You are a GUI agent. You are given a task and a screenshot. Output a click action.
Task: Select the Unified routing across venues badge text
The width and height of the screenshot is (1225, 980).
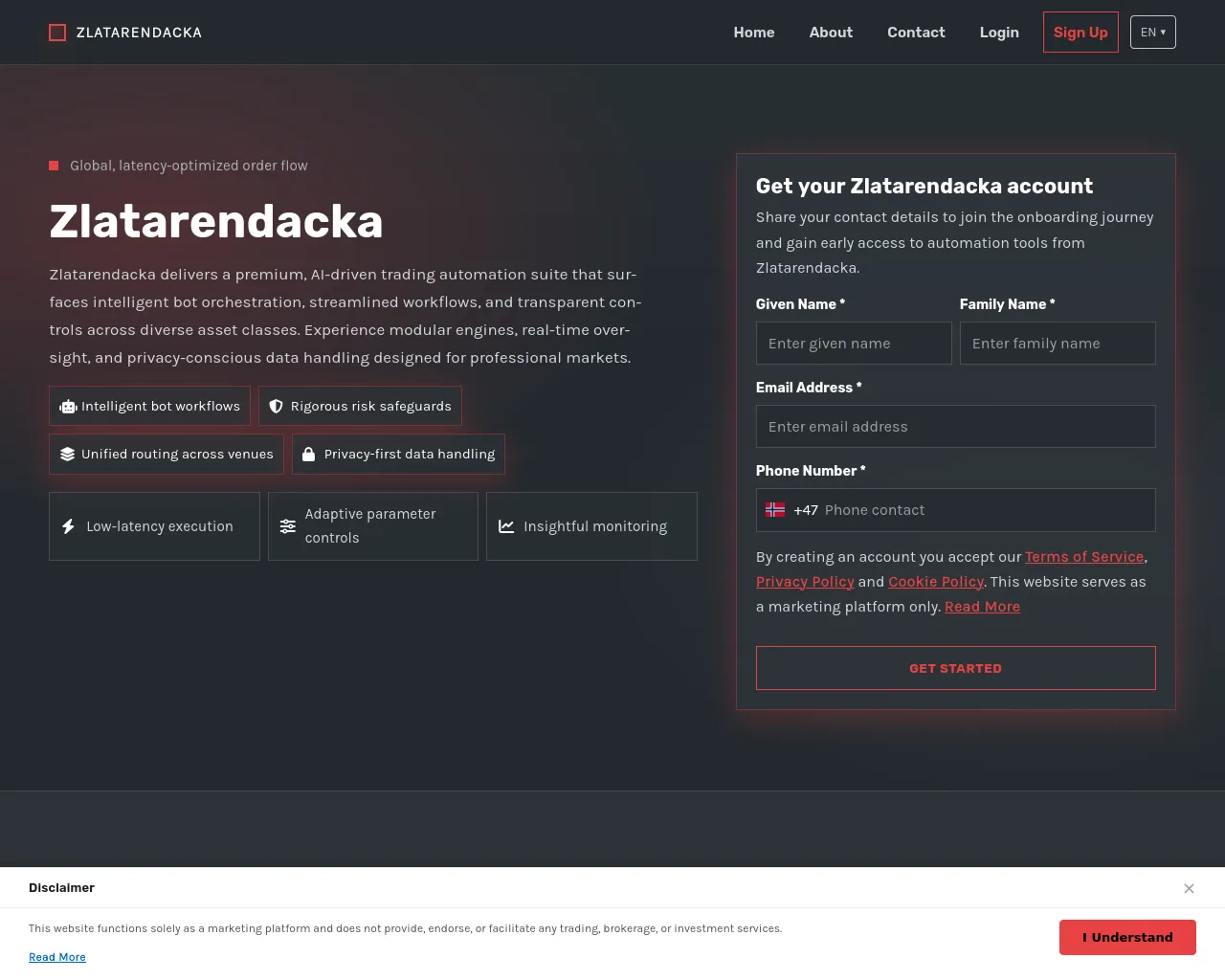pos(177,455)
